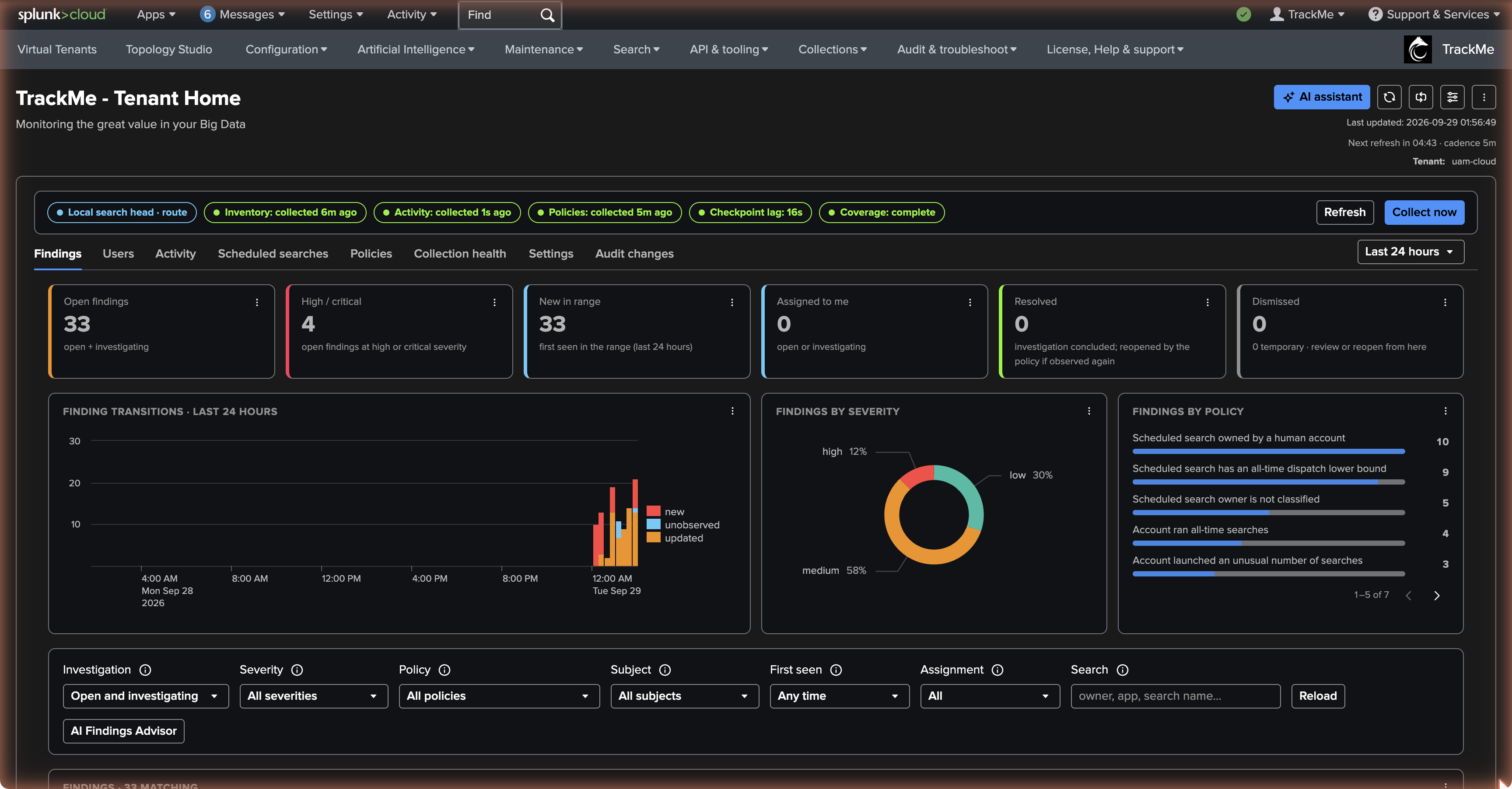This screenshot has width=1512, height=789.
Task: Open the Resolved card menu
Action: click(x=1207, y=302)
